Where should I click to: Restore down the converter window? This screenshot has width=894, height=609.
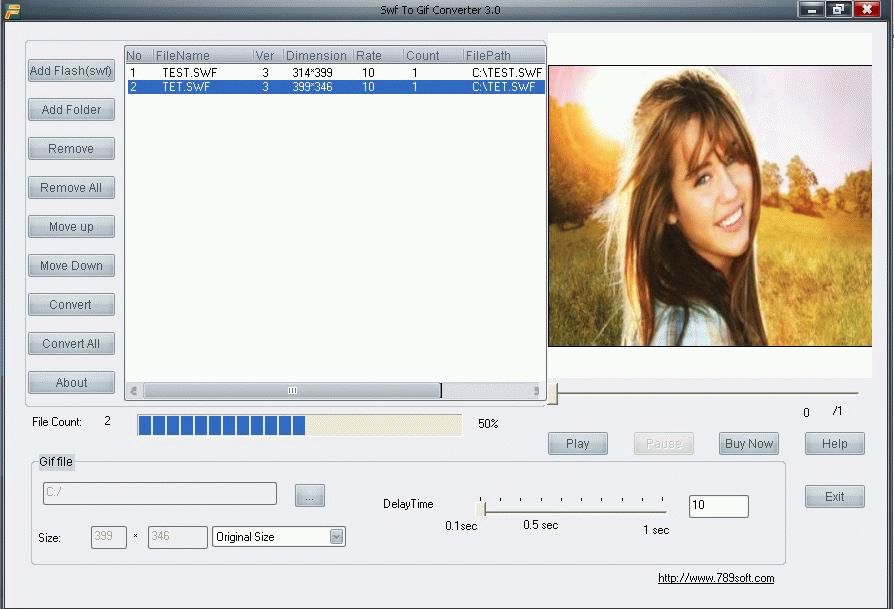(839, 9)
